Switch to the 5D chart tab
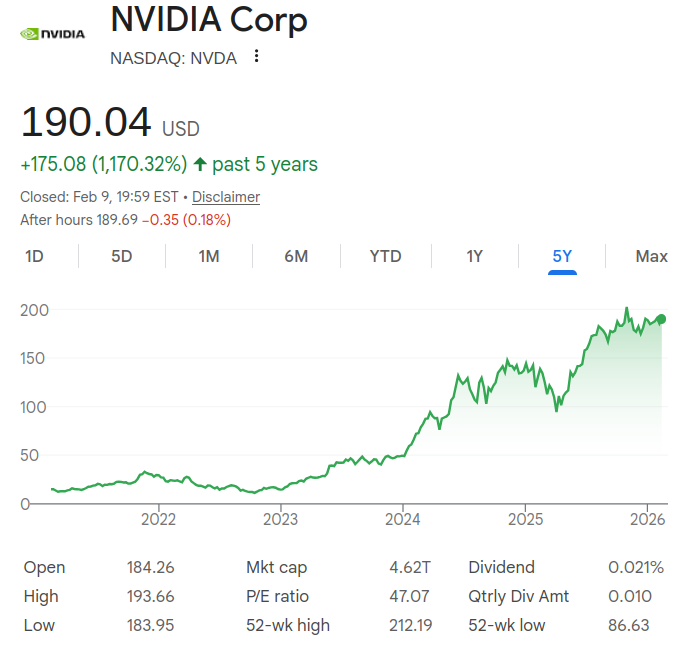Viewport: 686px width, 651px height. pyautogui.click(x=121, y=257)
